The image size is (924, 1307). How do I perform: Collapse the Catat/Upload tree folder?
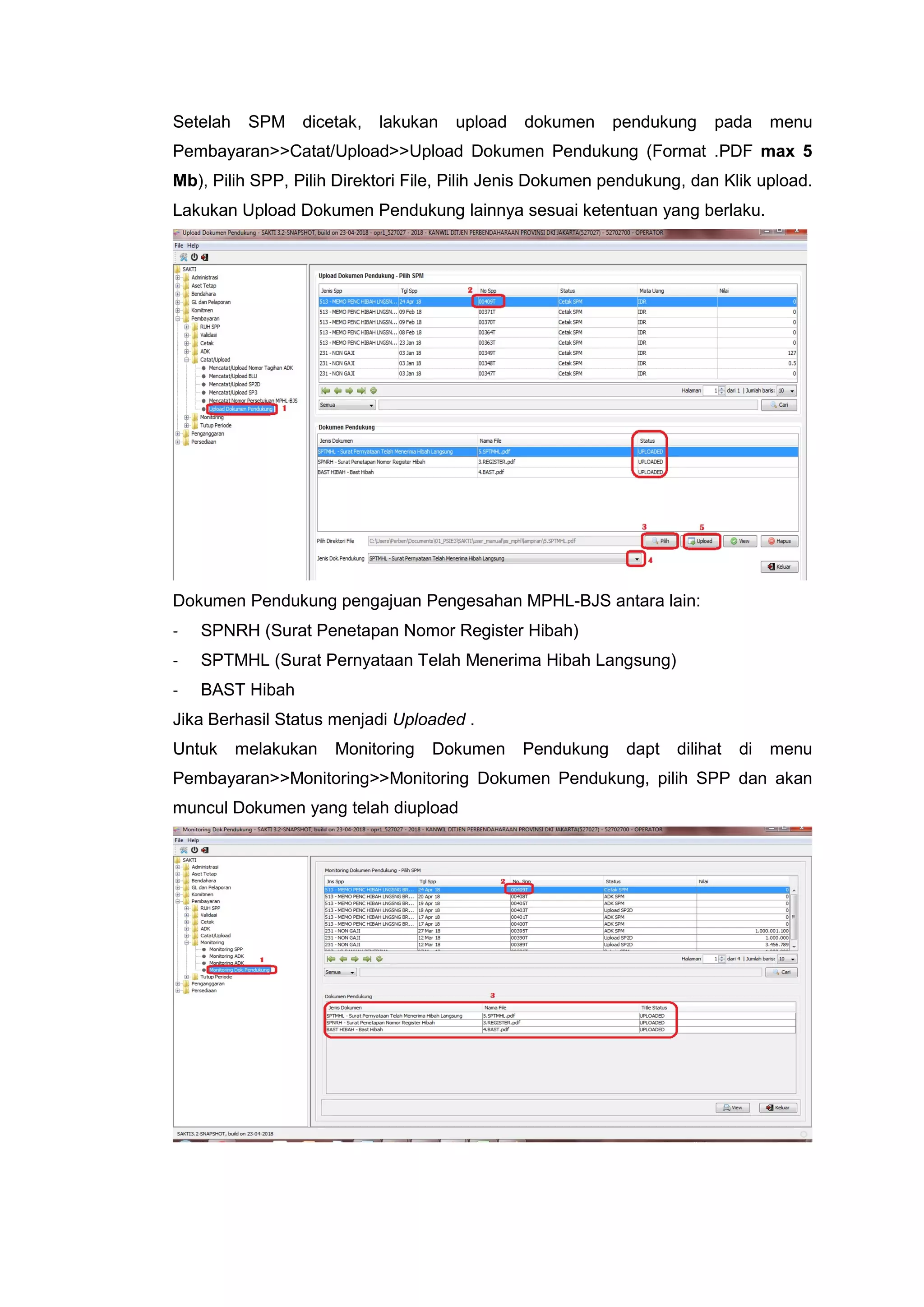187,360
